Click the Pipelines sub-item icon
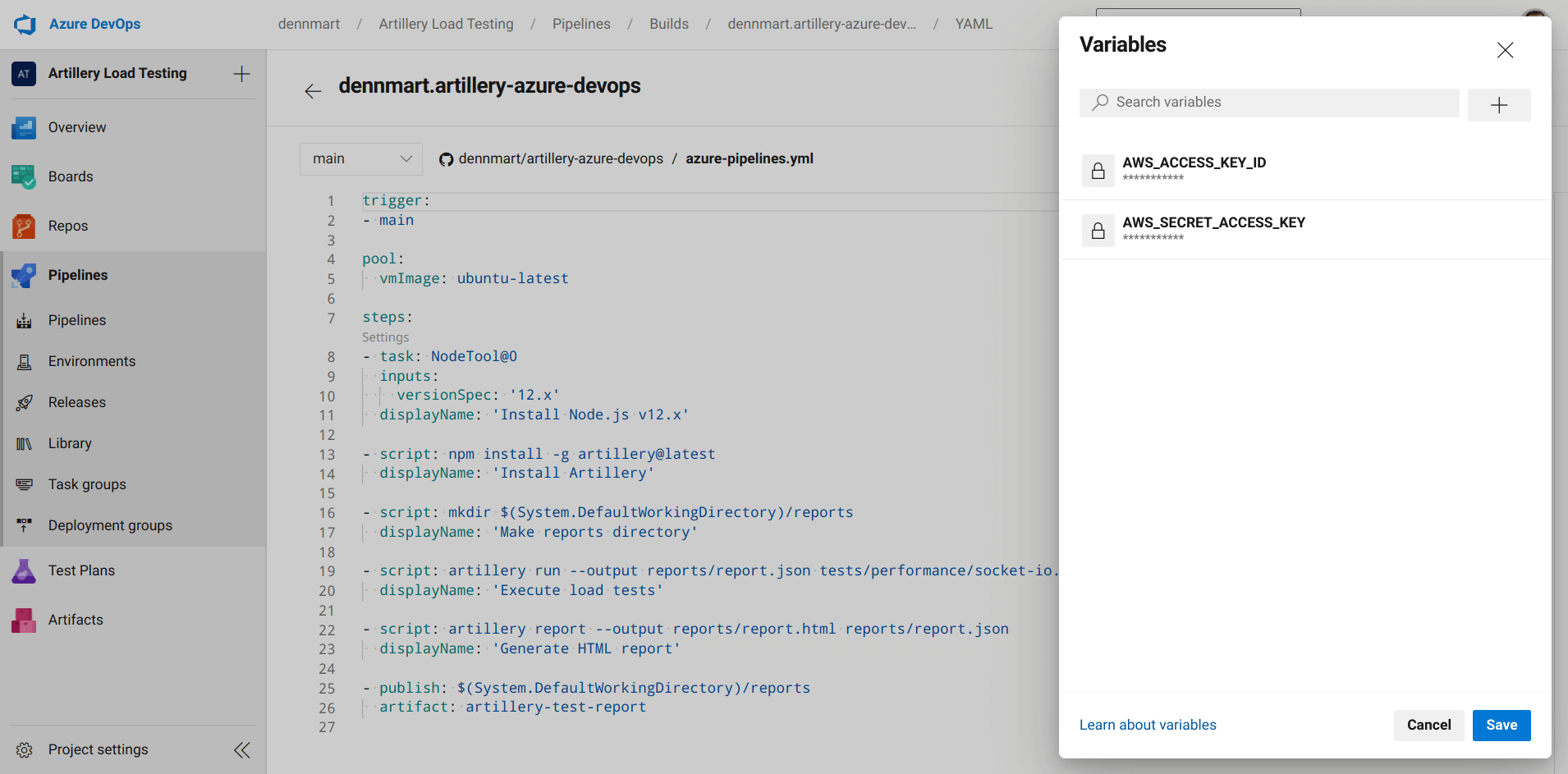This screenshot has height=774, width=1568. [x=24, y=320]
